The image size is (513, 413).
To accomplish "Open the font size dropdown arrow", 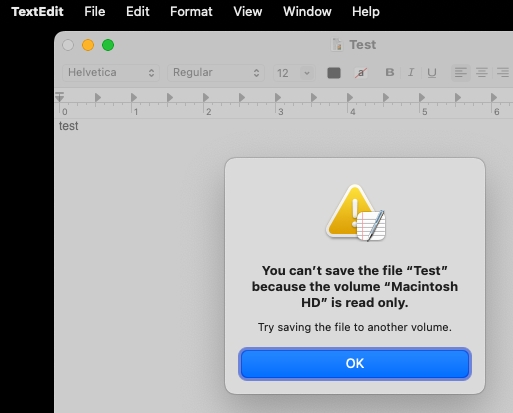I will (x=307, y=73).
